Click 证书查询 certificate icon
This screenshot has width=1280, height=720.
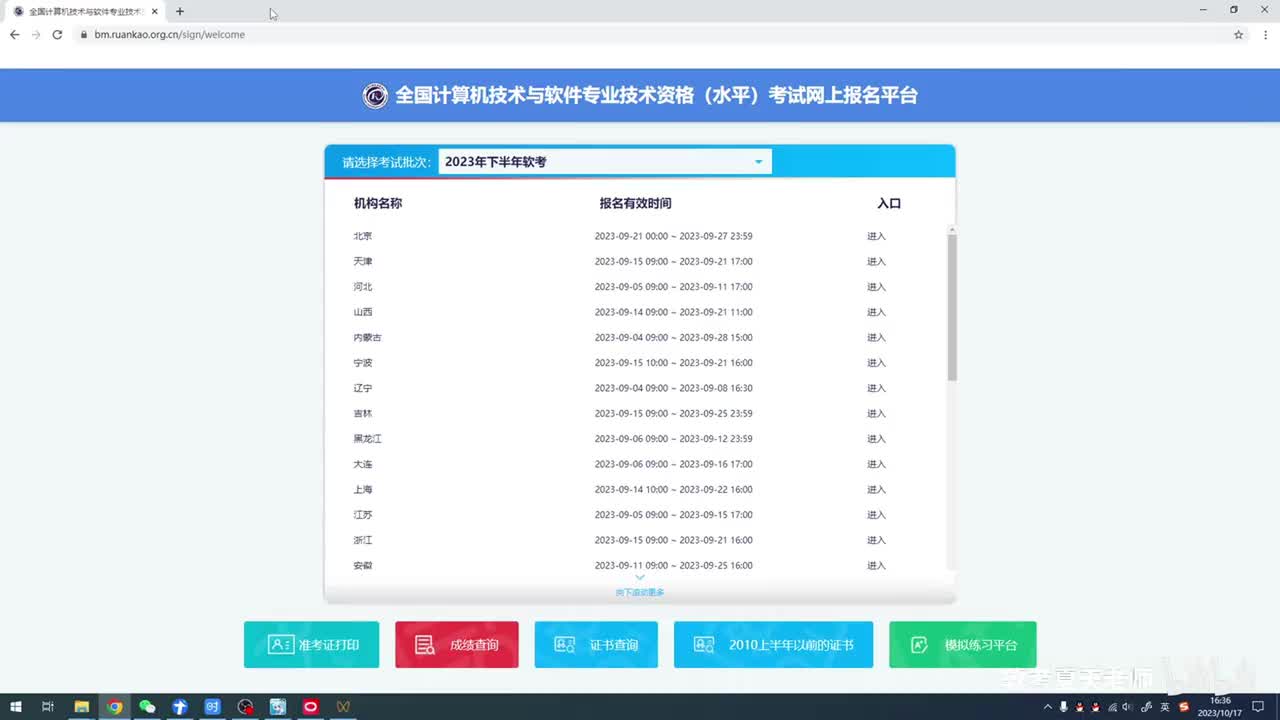pos(565,645)
